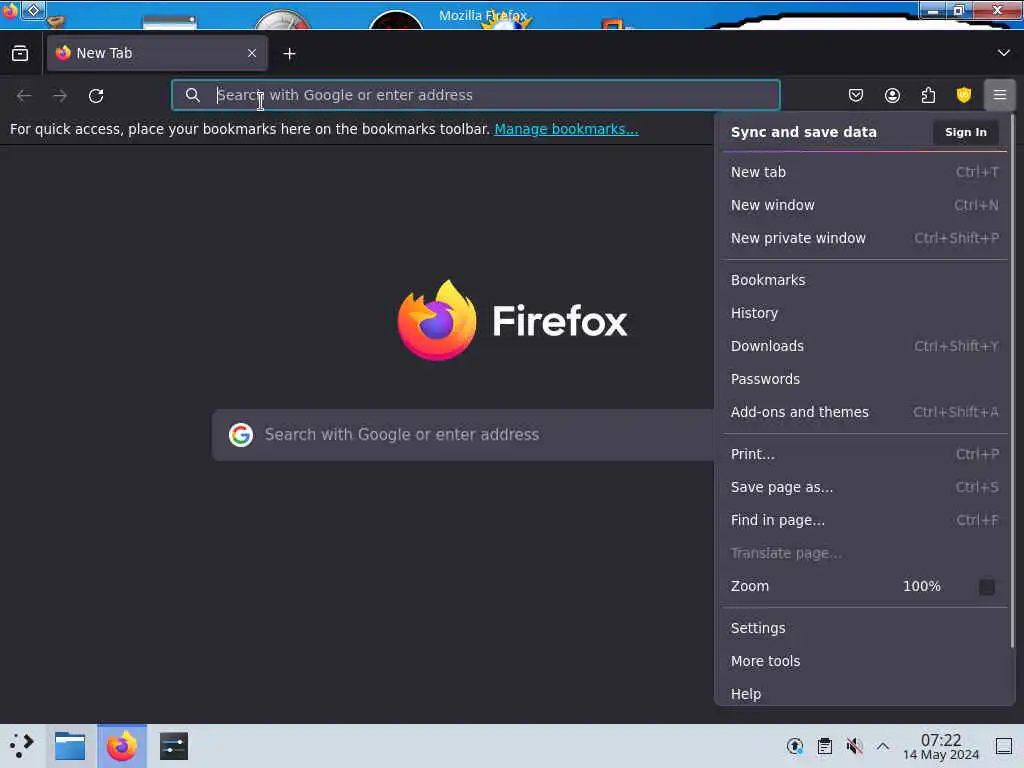1024x768 pixels.
Task: Click the Google logo in page search box
Action: pos(241,434)
